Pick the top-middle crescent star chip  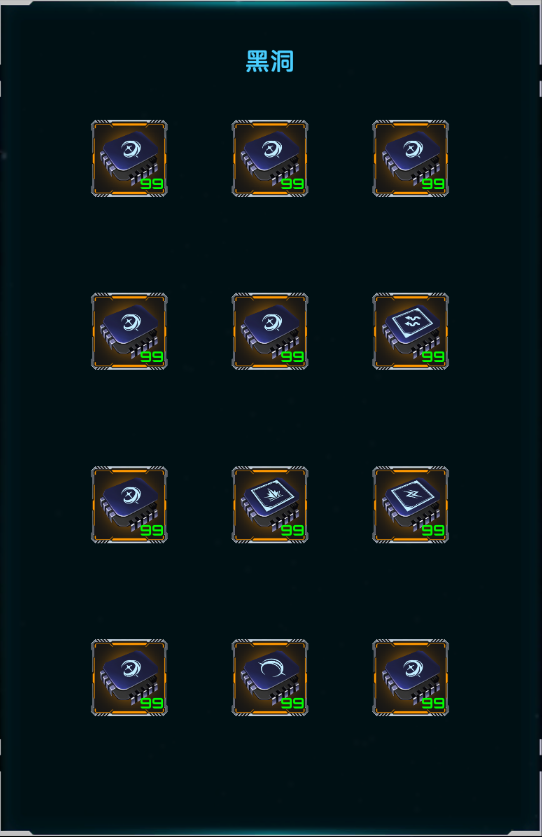(x=270, y=159)
